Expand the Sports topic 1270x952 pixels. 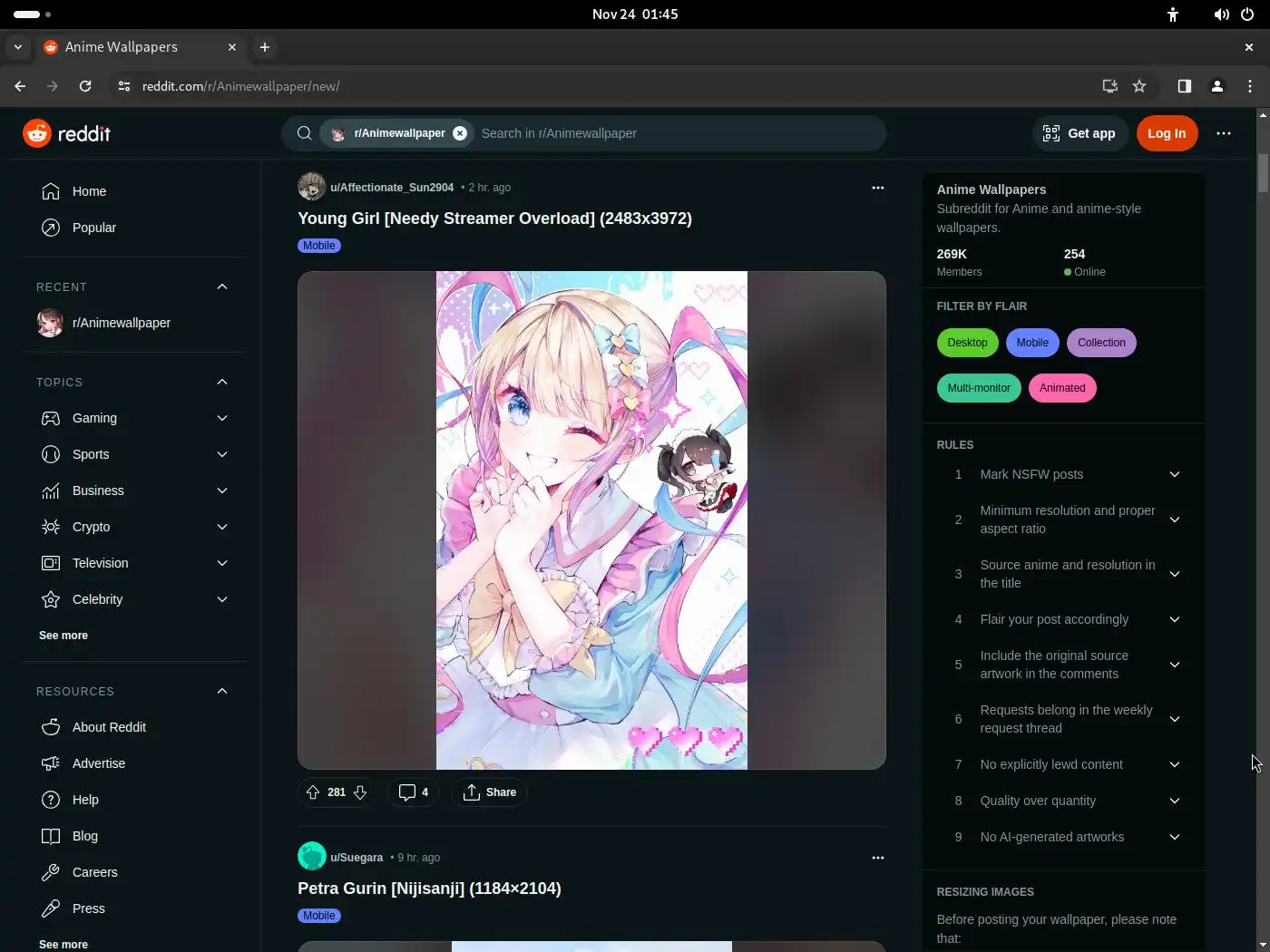point(222,454)
